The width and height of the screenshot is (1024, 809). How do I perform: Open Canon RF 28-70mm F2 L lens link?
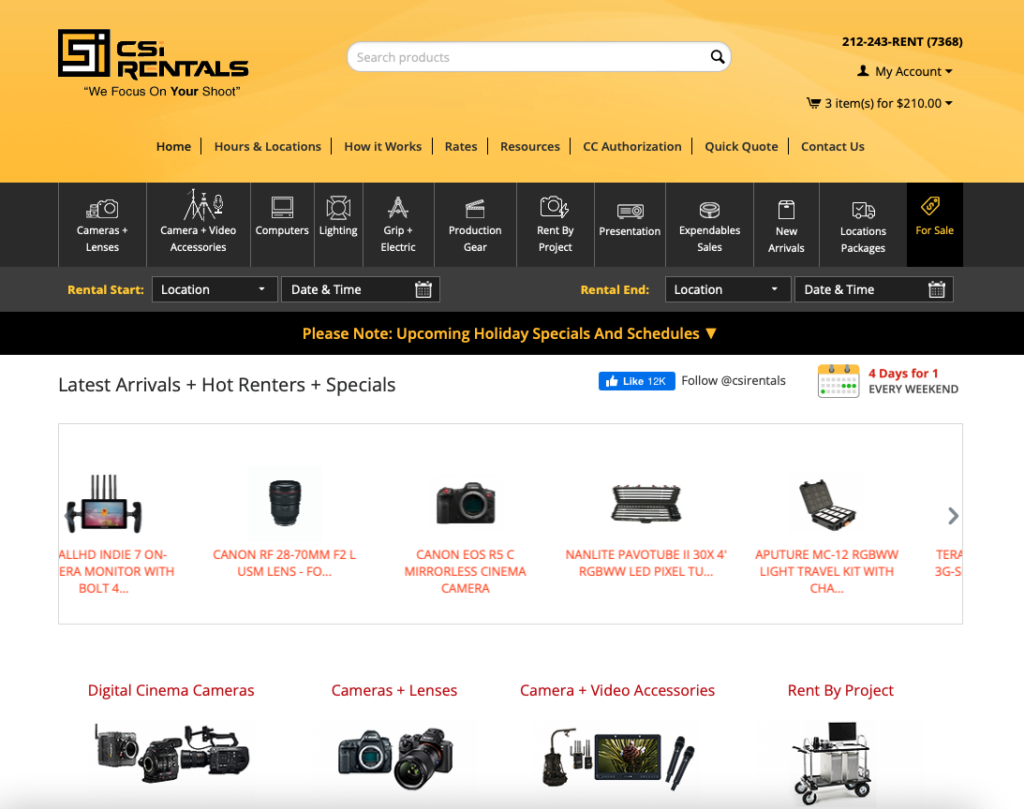[x=284, y=563]
